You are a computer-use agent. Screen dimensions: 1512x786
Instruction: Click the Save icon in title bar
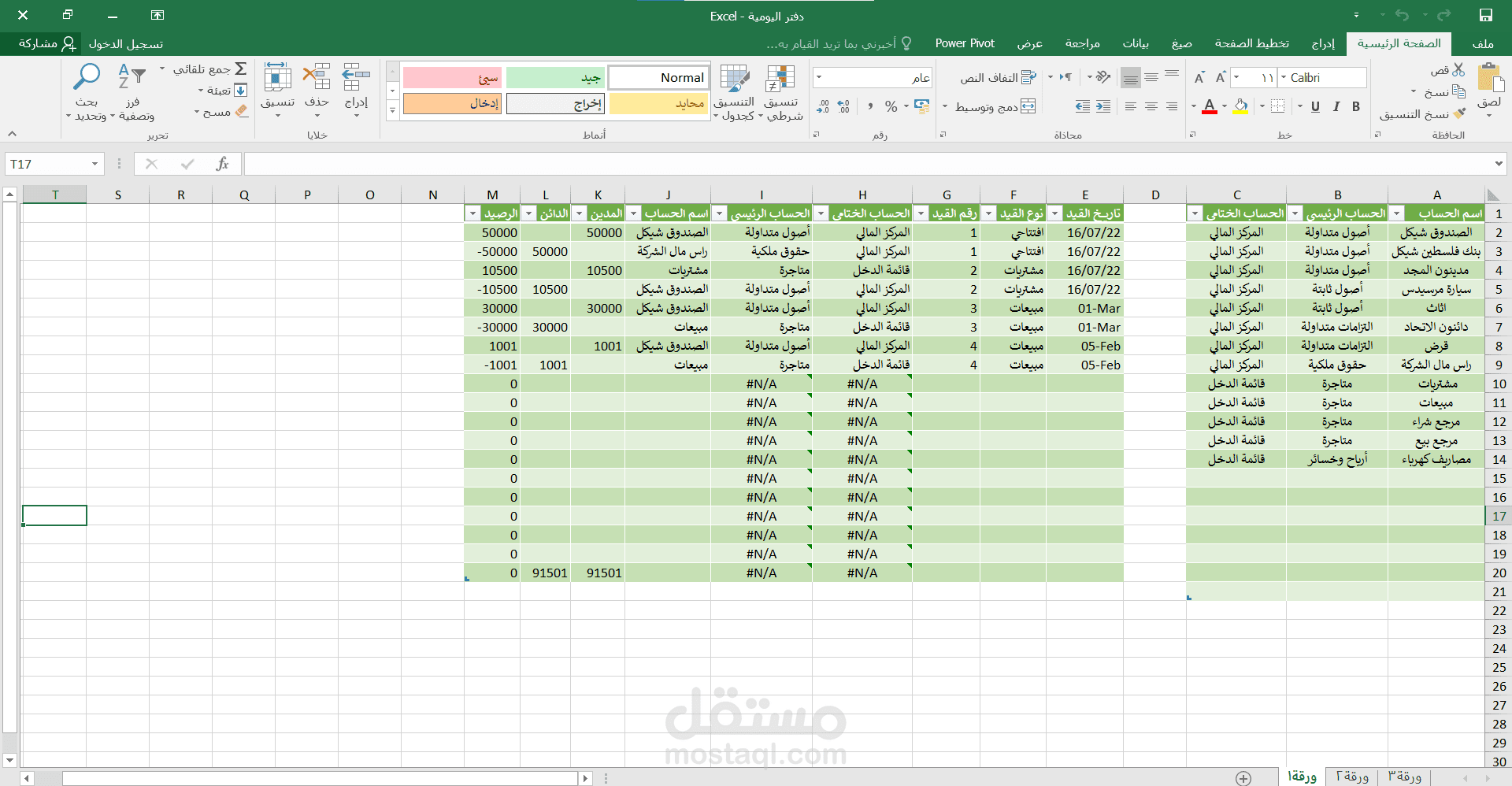[1485, 15]
